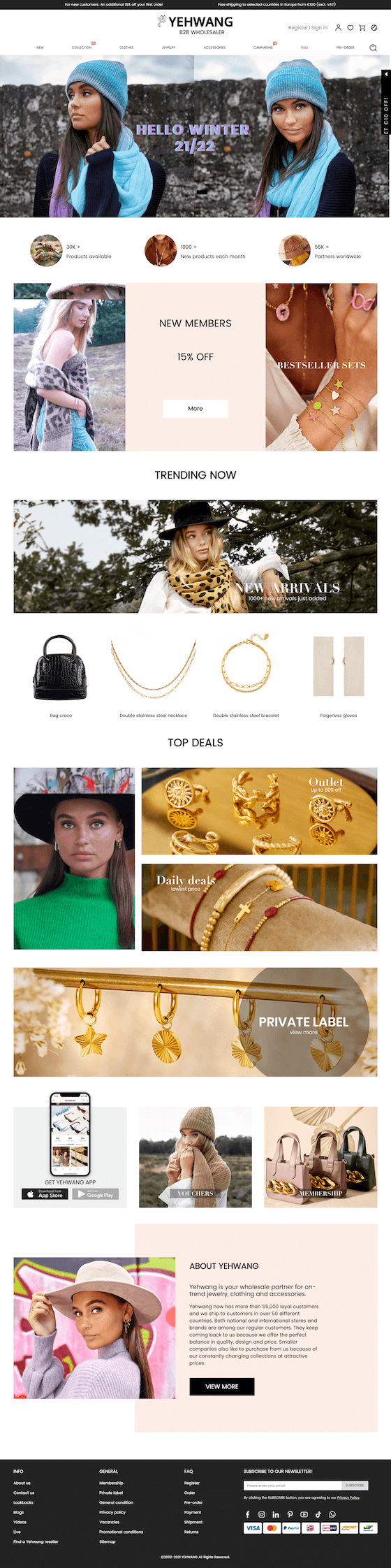Viewport: 391px width, 1568px height.
Task: Open the COLLECTION menu
Action: tap(82, 48)
